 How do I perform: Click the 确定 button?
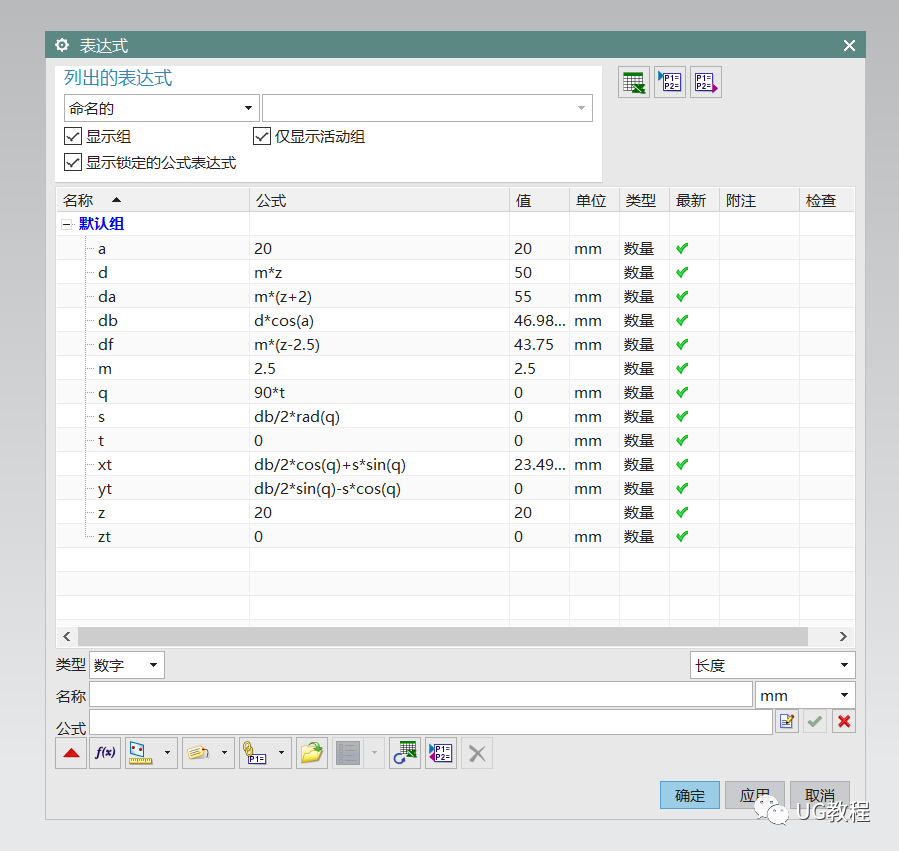[x=689, y=795]
